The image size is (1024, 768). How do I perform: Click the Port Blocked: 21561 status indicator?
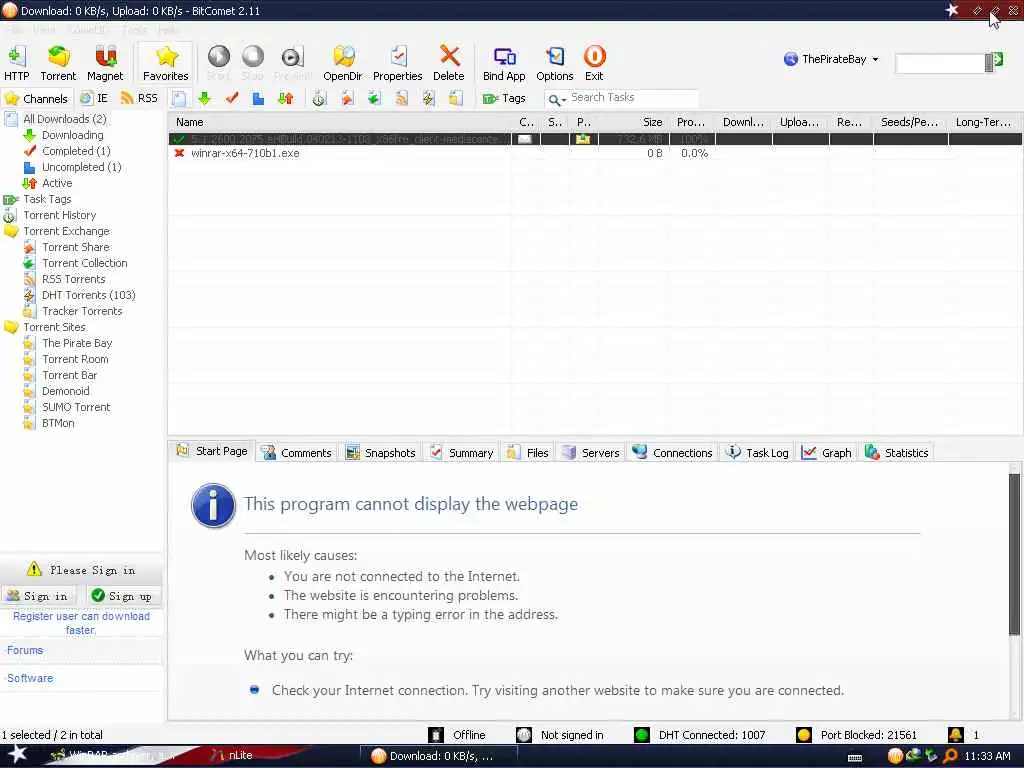[x=857, y=735]
